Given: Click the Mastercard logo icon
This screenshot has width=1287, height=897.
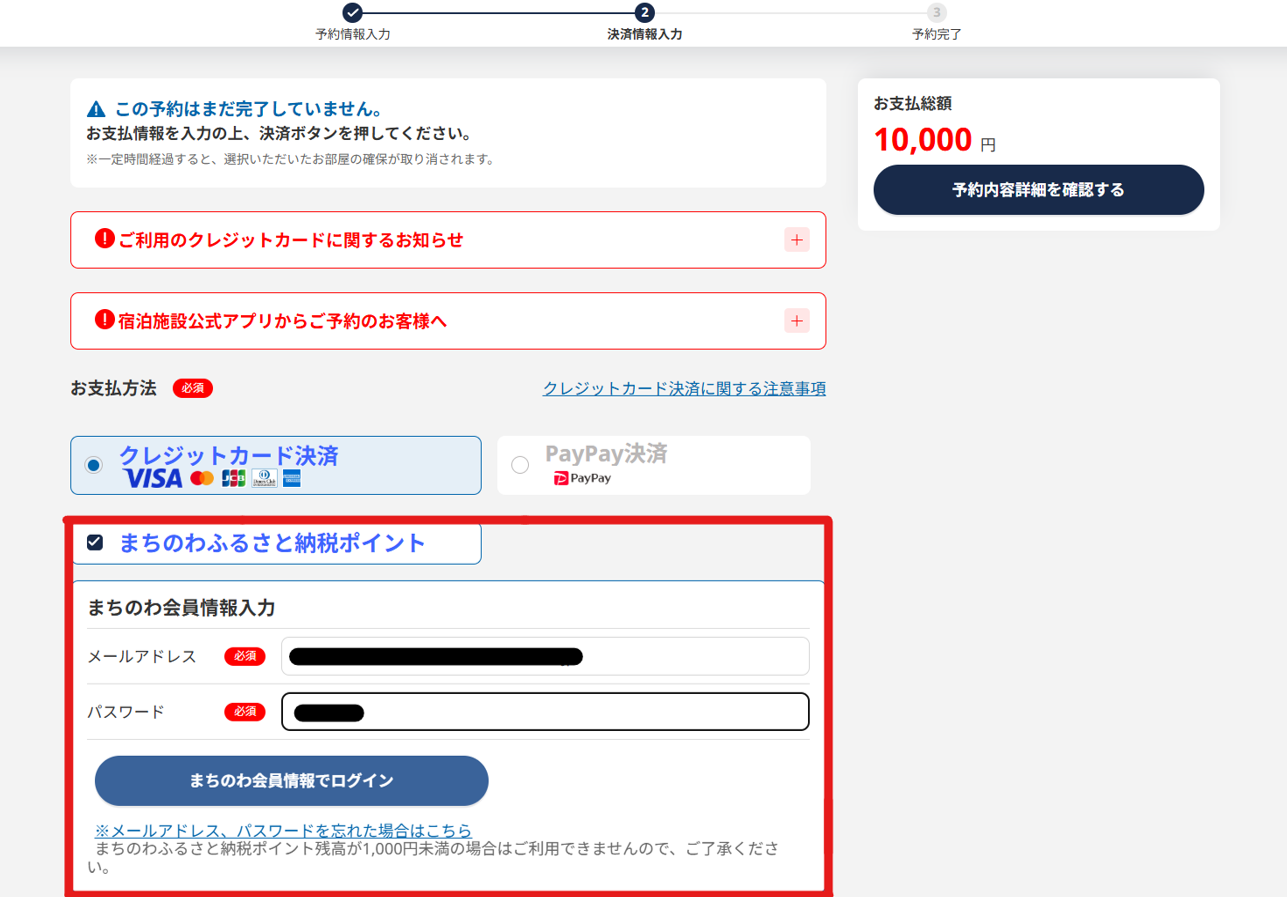Looking at the screenshot, I should 202,479.
